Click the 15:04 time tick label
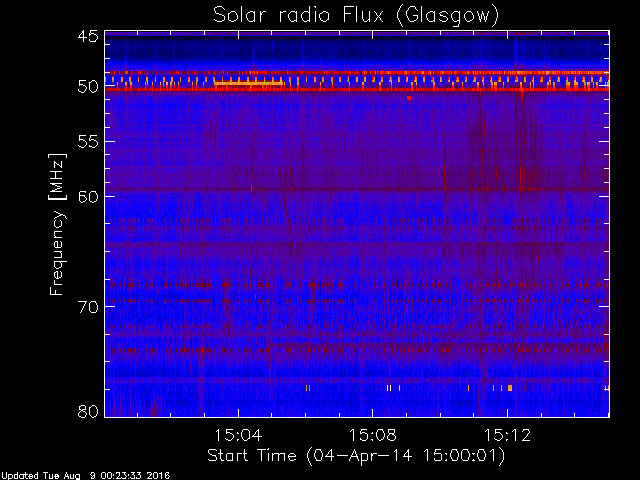This screenshot has height=480, width=640. coord(238,436)
